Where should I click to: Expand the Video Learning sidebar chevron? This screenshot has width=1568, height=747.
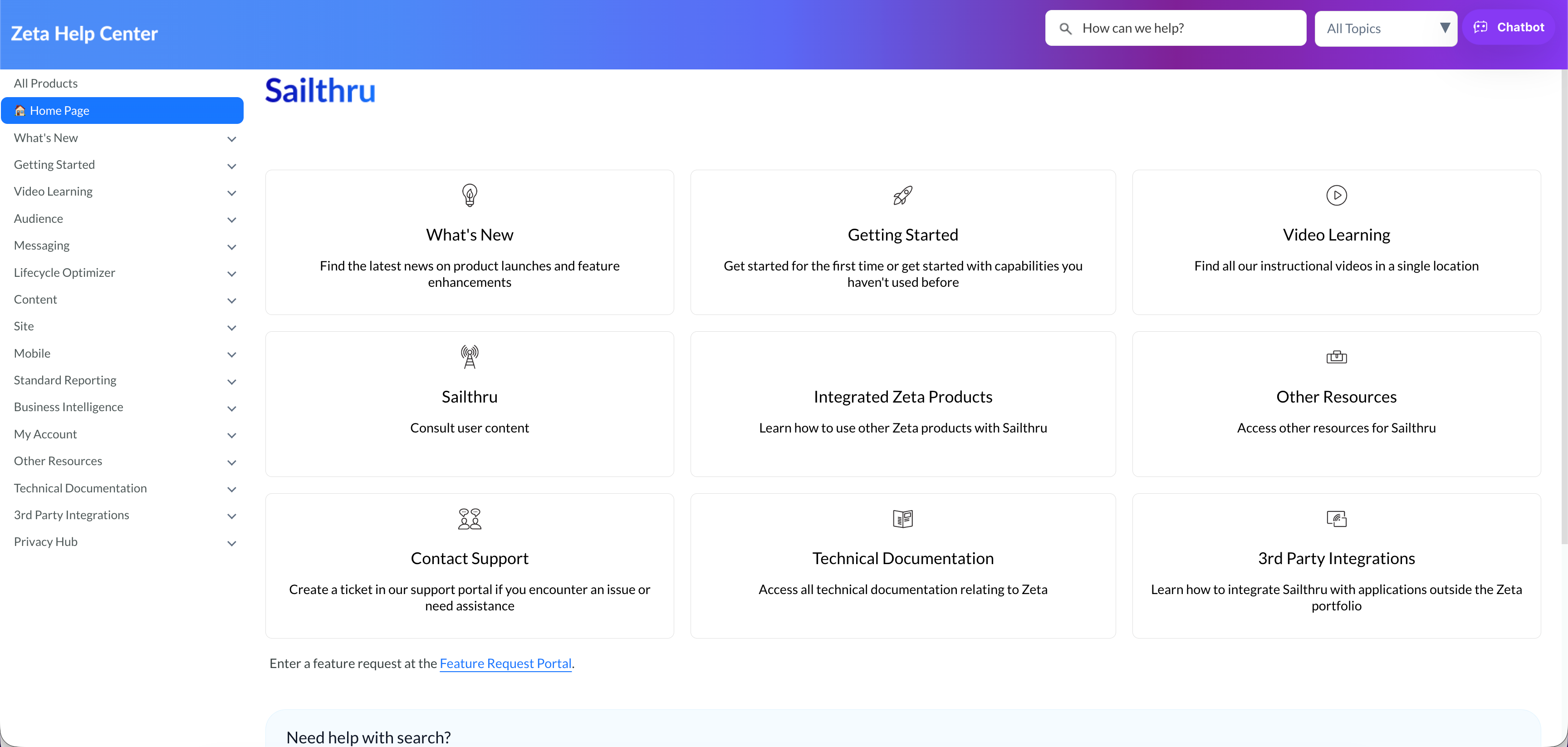231,192
